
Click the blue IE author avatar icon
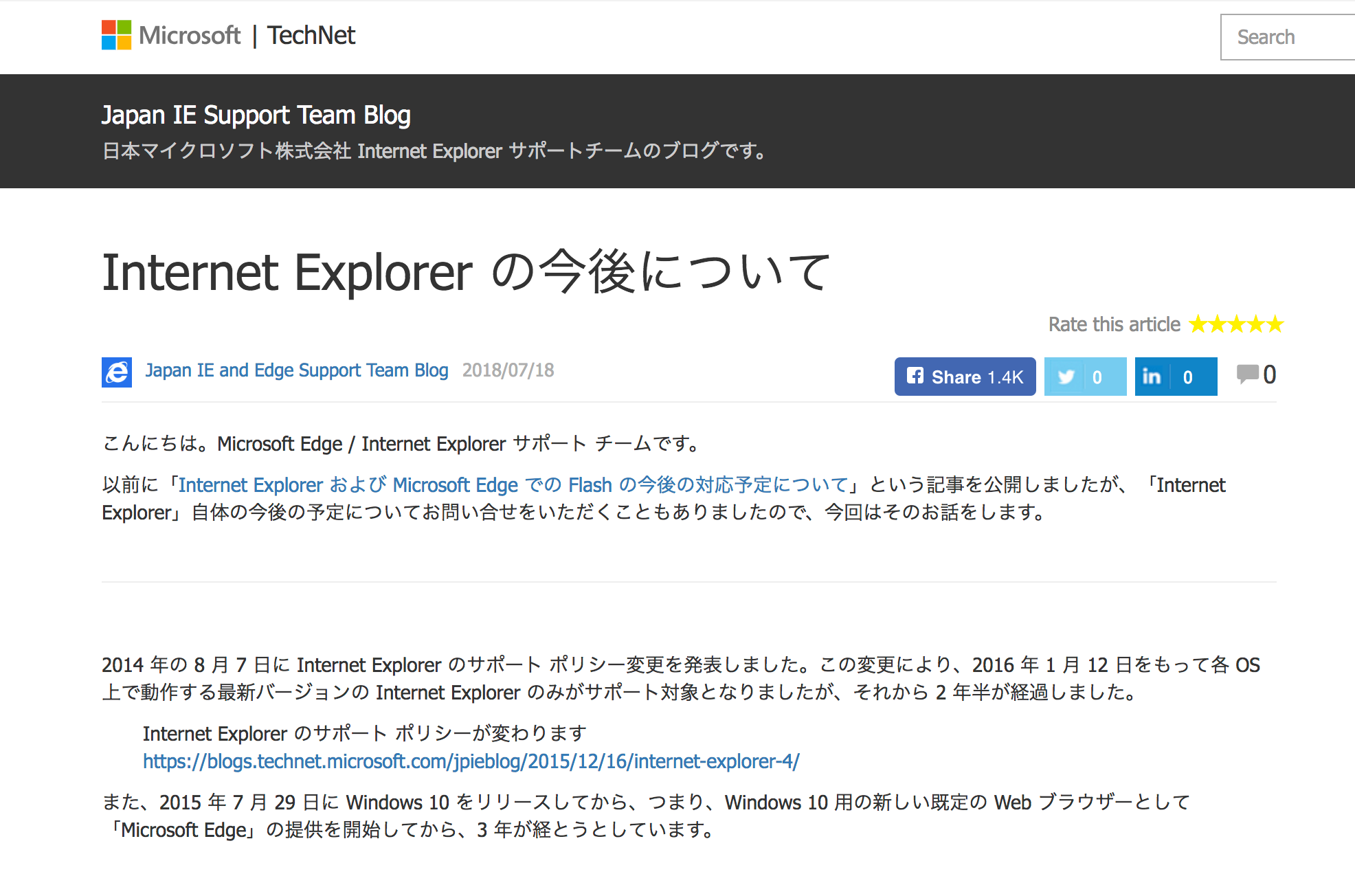(117, 372)
